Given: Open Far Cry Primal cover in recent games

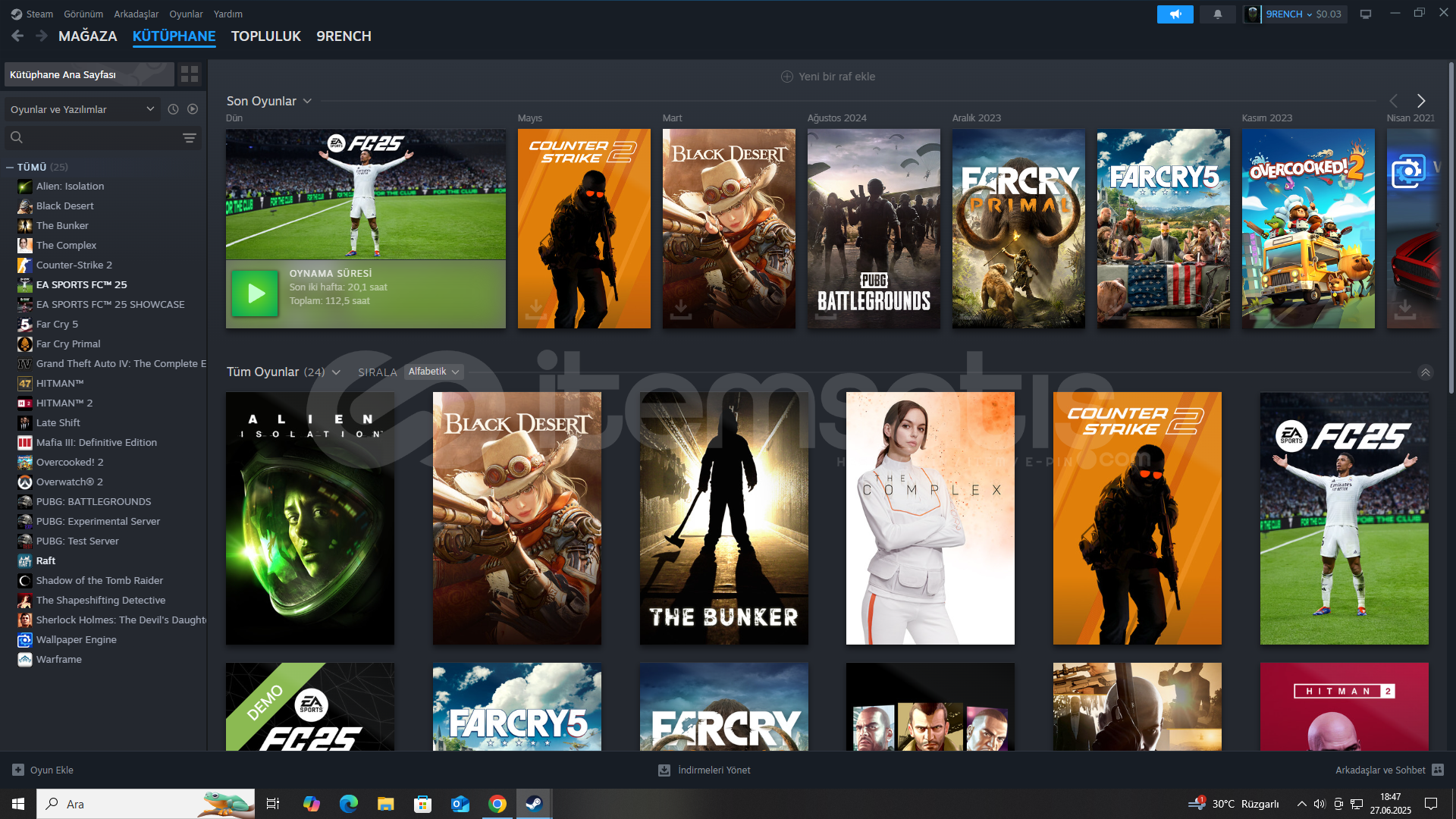Looking at the screenshot, I should [1018, 228].
